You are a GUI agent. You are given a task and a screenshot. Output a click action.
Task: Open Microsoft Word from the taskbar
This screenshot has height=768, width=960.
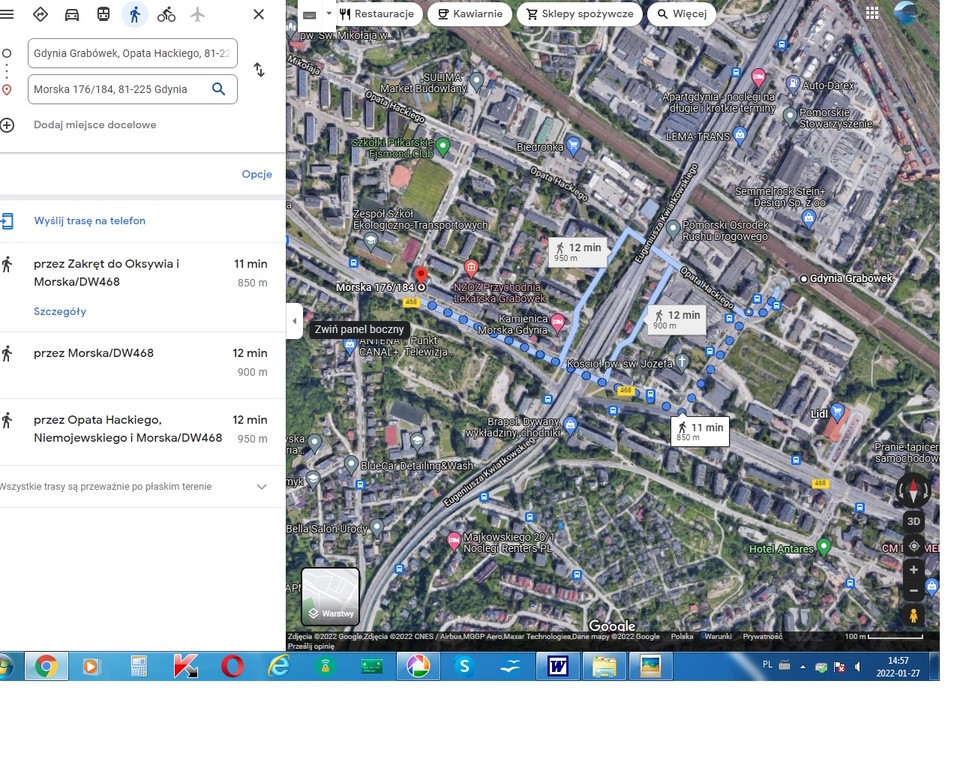pos(557,666)
